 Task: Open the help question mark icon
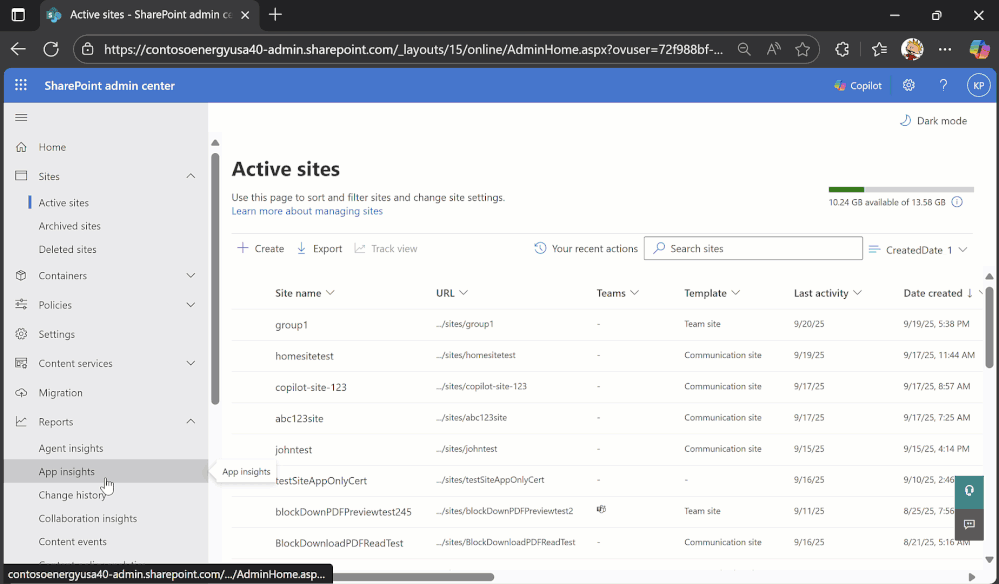click(944, 85)
